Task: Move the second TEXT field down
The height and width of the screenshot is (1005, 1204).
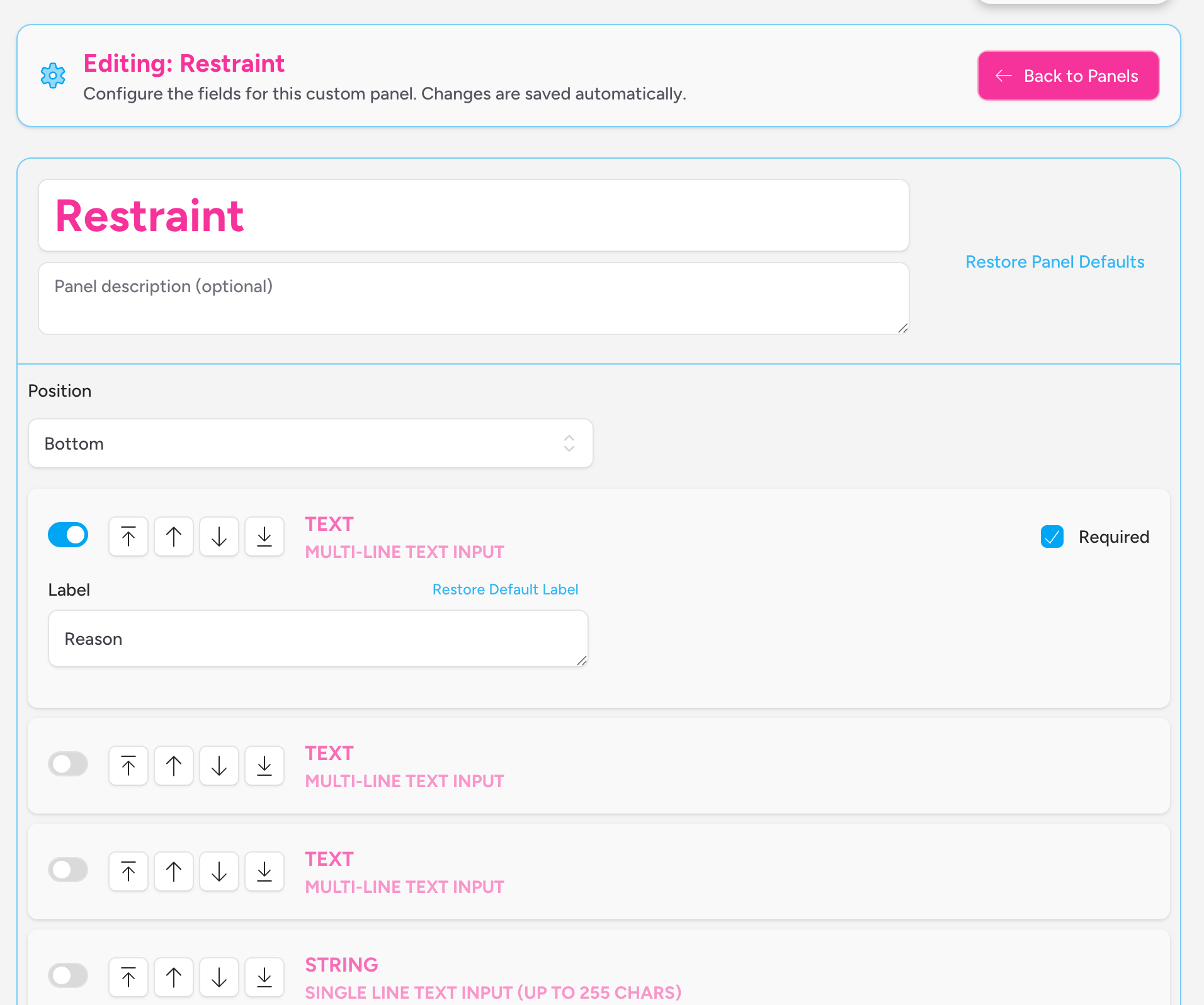Action: coord(219,765)
